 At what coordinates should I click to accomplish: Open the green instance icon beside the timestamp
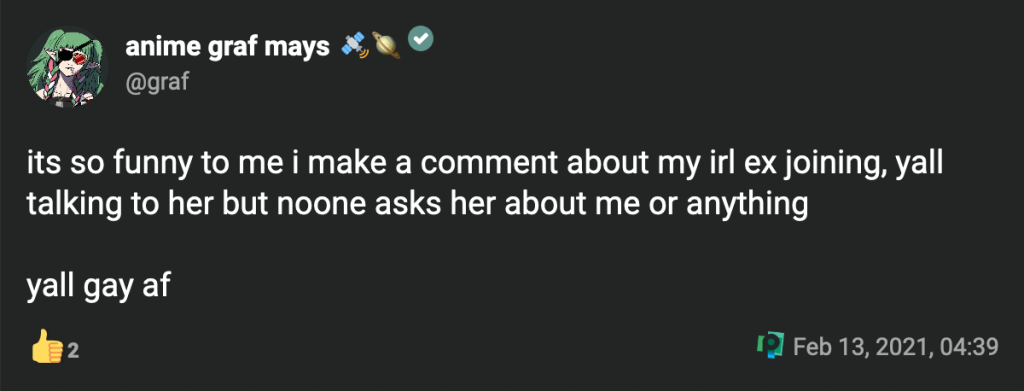point(771,345)
